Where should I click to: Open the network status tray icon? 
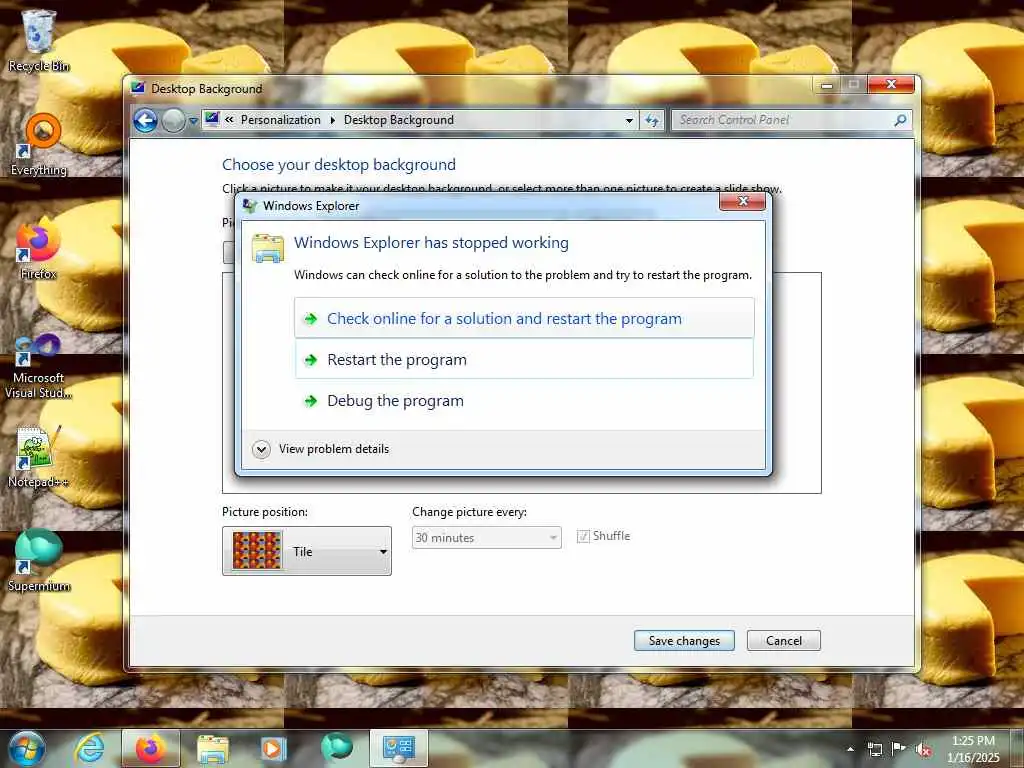click(x=874, y=749)
